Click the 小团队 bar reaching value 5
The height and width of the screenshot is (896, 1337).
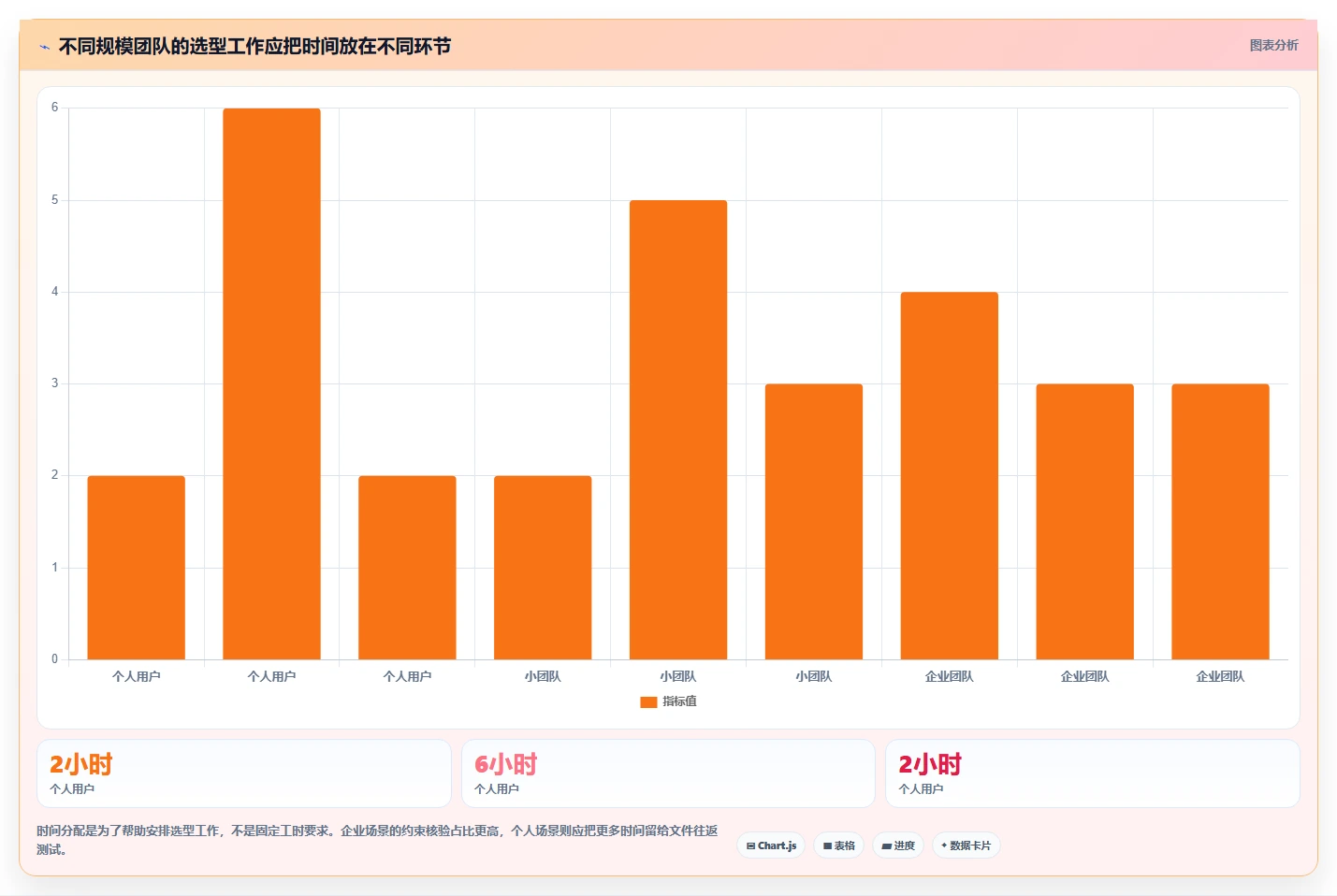(678, 429)
